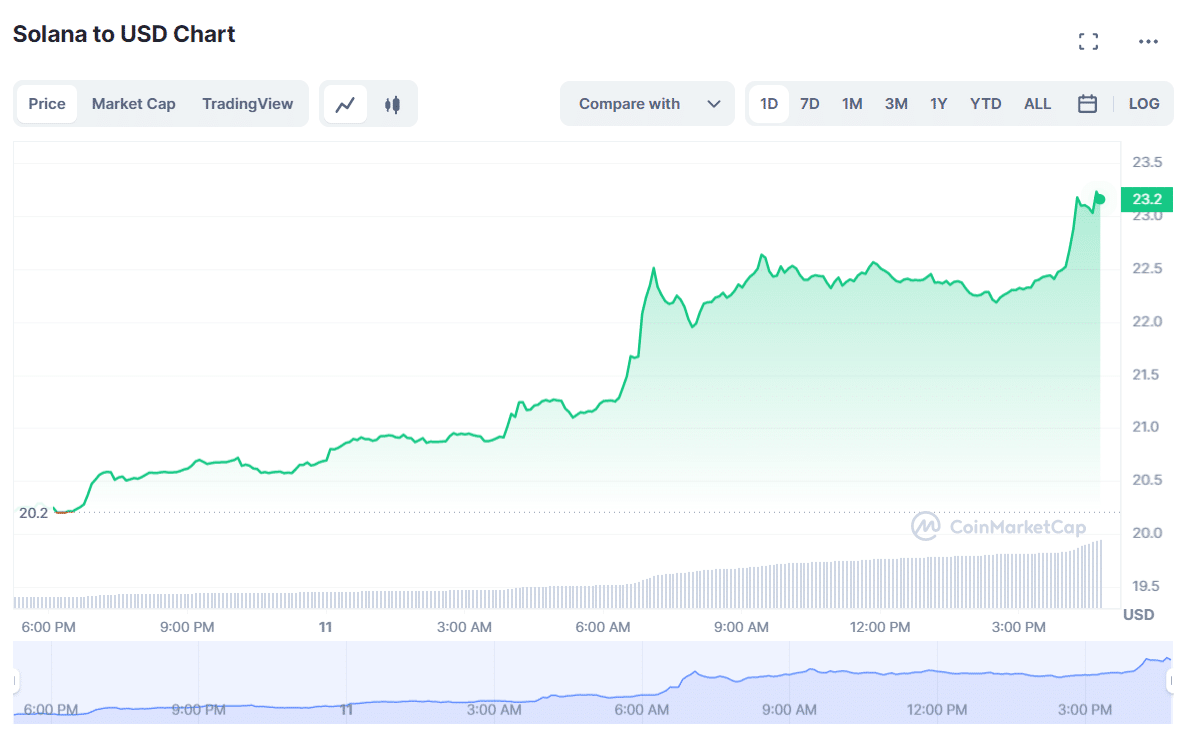Toggle LOG scale on the chart

[x=1144, y=104]
